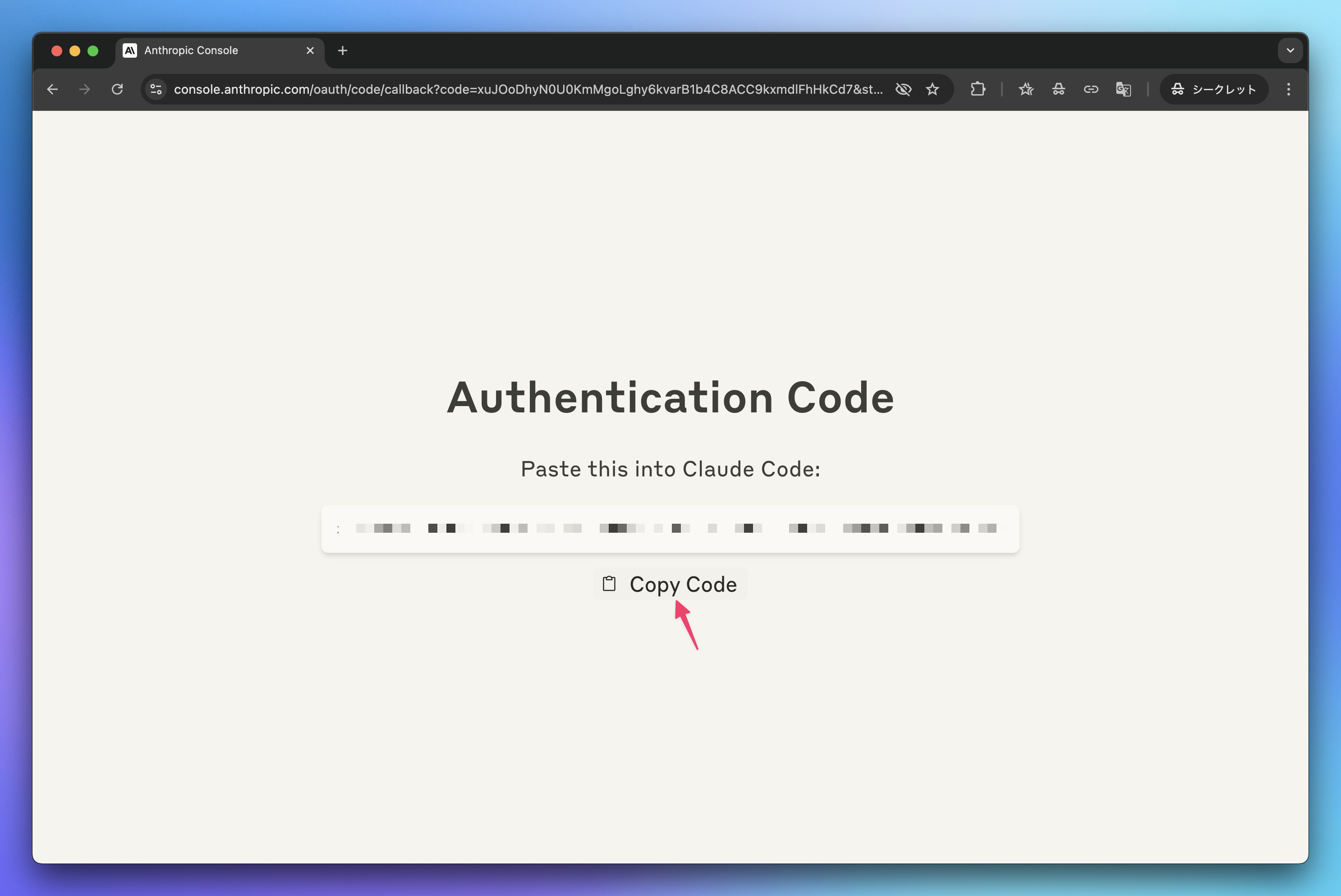The width and height of the screenshot is (1341, 896).
Task: Close the Anthropic Console tab
Action: pos(310,51)
